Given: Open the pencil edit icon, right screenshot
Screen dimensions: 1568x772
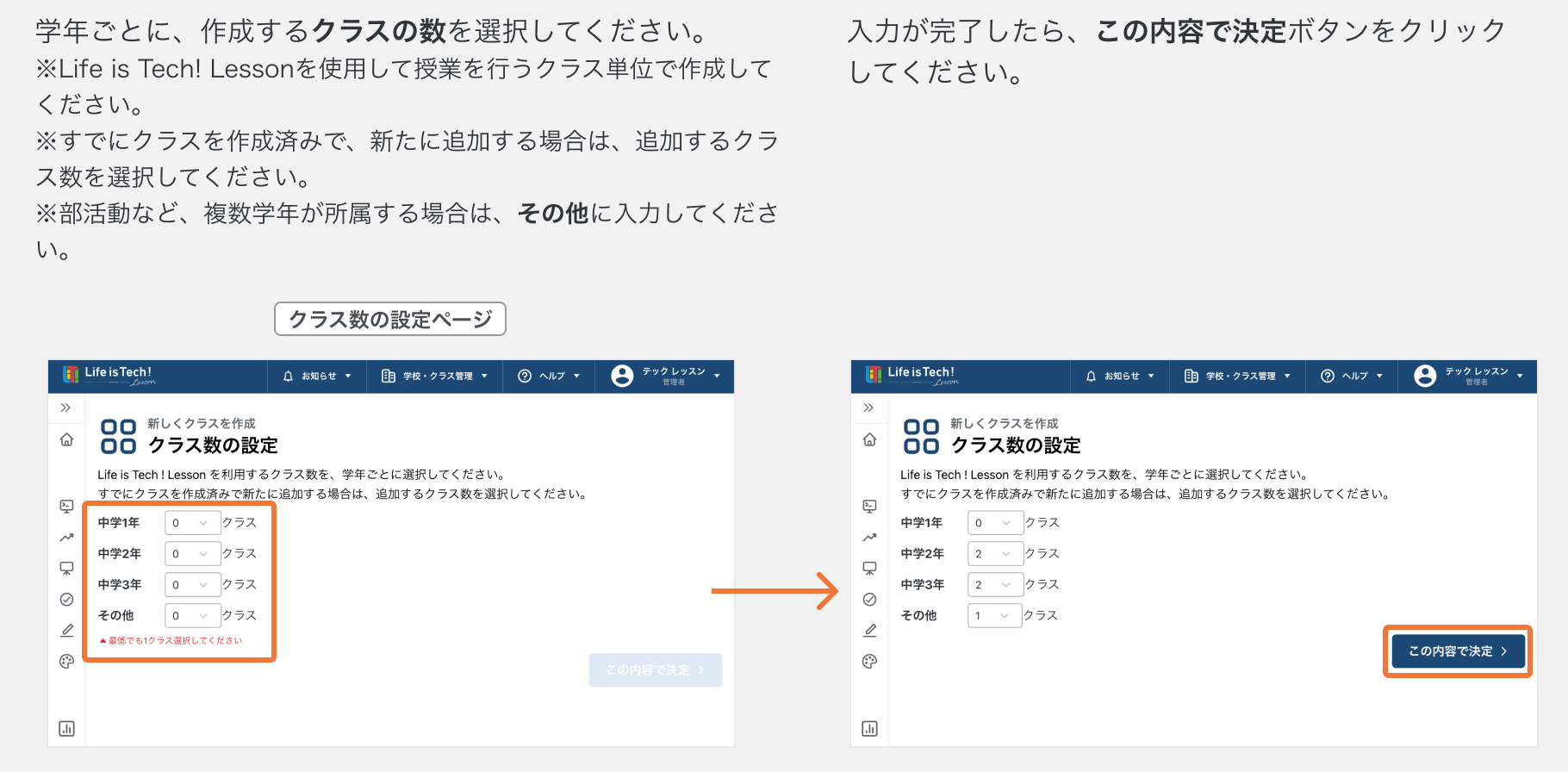Looking at the screenshot, I should coord(869,630).
